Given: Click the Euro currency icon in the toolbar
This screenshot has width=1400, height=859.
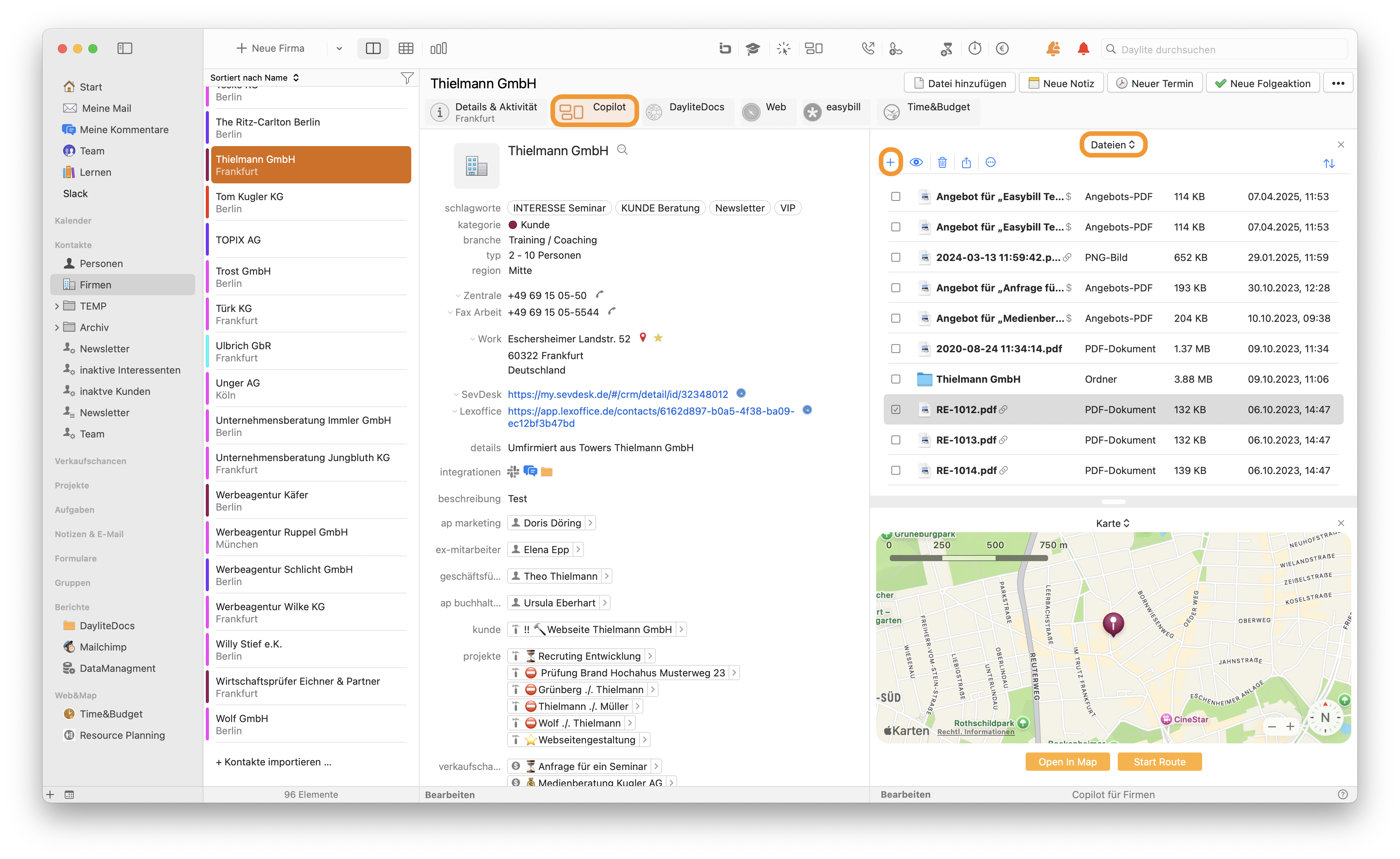Looking at the screenshot, I should point(1002,49).
